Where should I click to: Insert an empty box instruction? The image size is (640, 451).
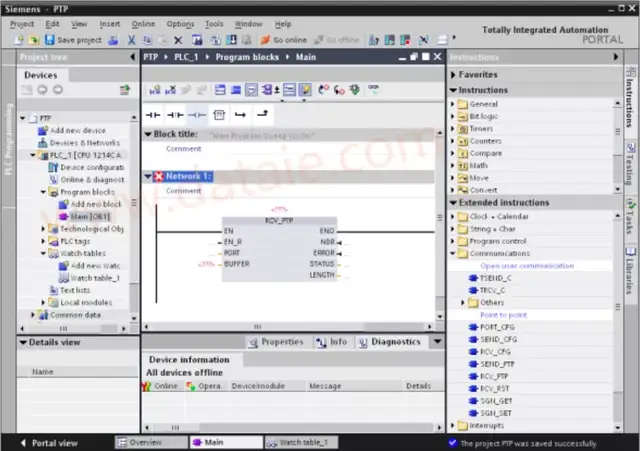coord(219,114)
